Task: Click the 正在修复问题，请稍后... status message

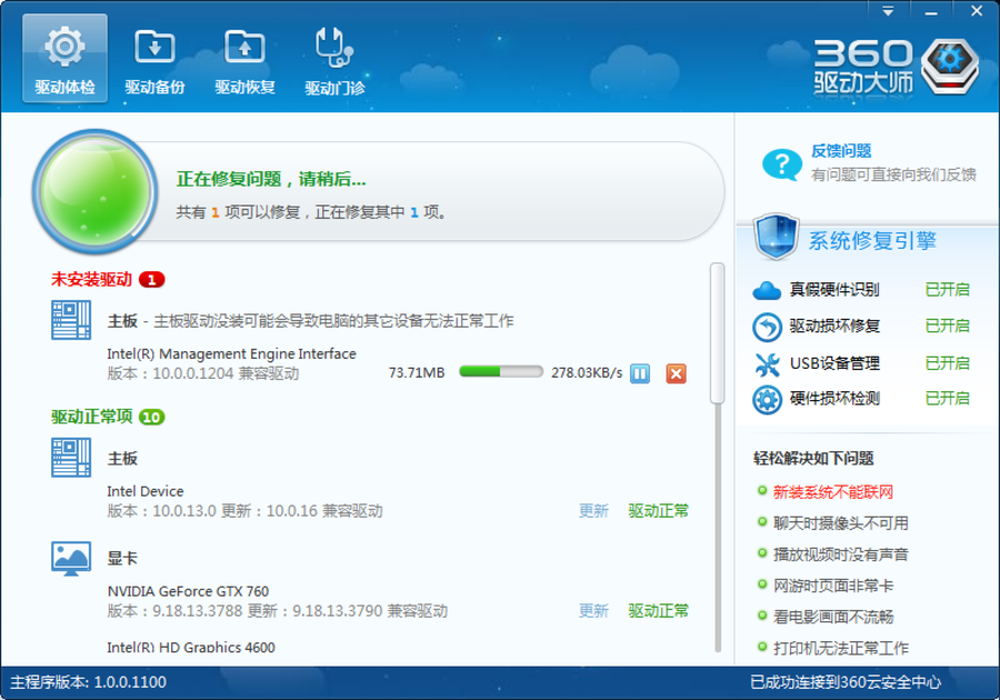Action: pyautogui.click(x=271, y=179)
